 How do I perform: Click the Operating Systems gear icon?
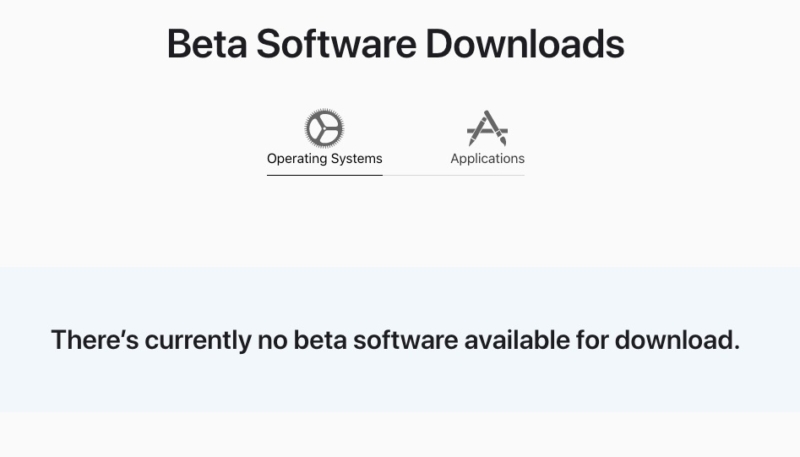click(x=324, y=128)
